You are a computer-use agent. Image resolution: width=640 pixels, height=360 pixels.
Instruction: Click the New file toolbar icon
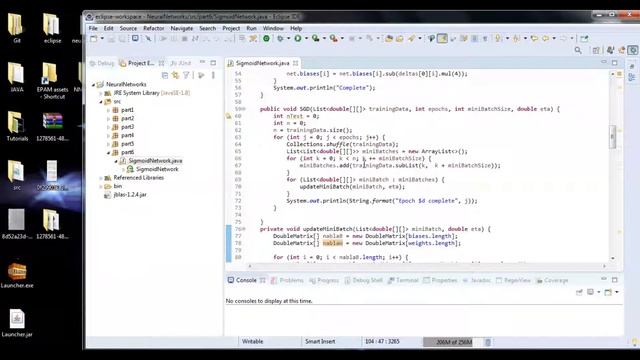[x=94, y=39]
